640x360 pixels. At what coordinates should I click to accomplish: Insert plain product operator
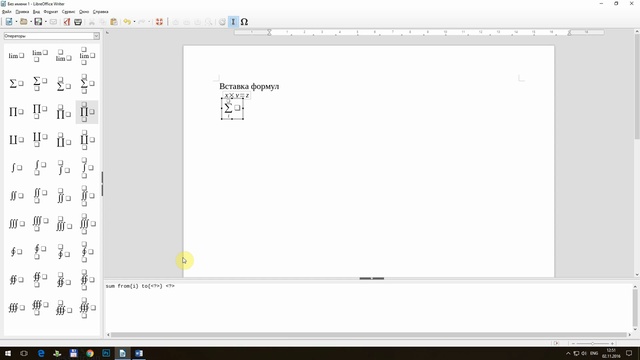[x=16, y=112]
